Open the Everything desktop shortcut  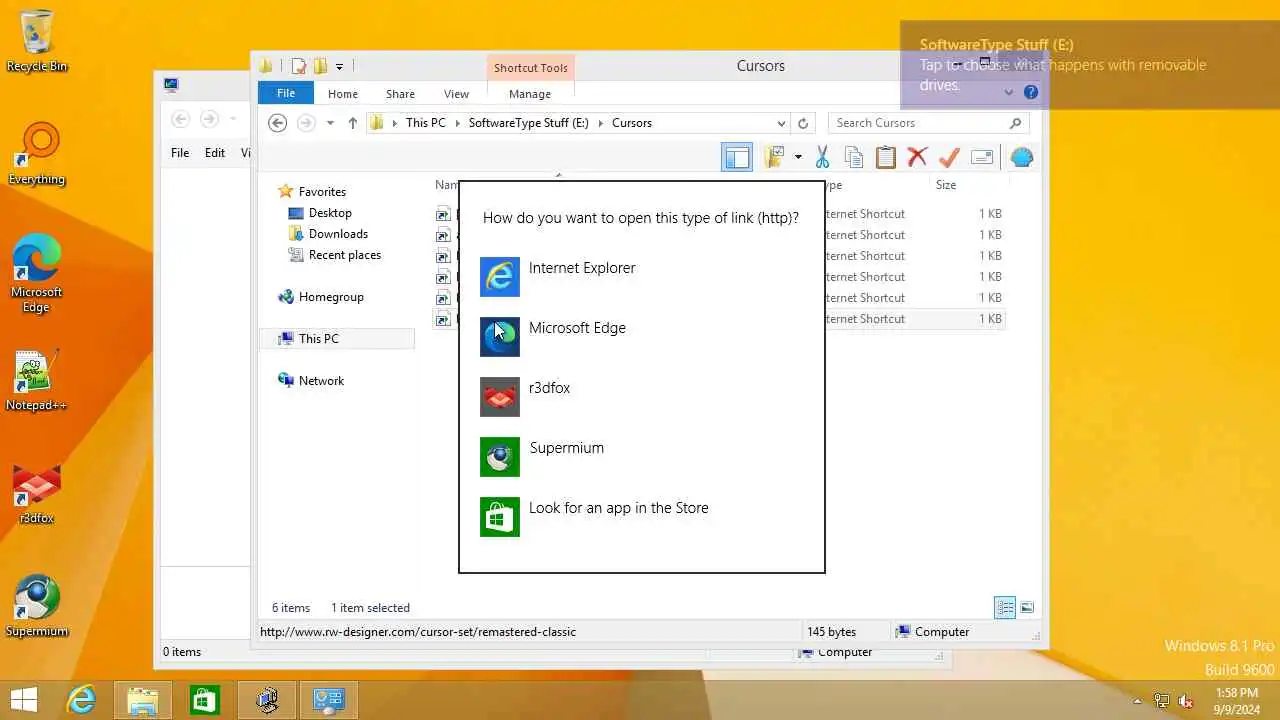pos(37,154)
